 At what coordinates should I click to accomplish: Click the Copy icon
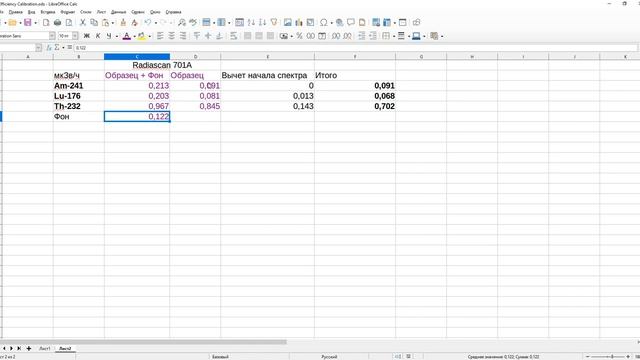(x=94, y=22)
